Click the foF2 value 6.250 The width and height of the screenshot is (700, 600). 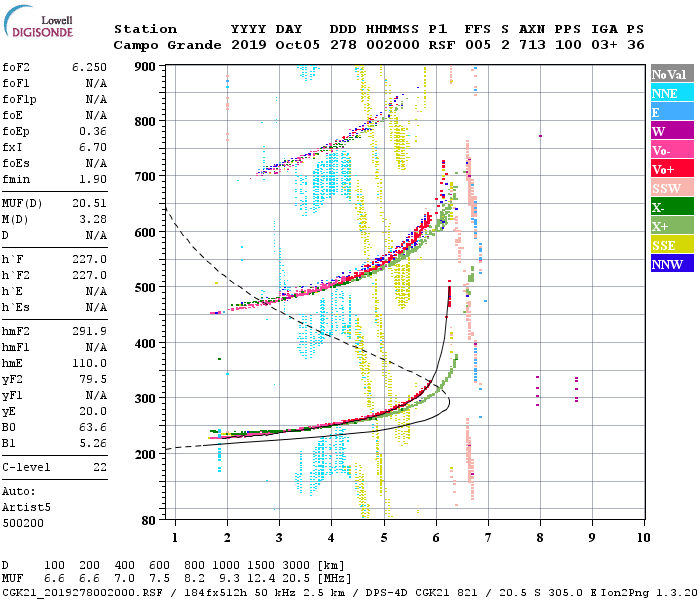[89, 67]
